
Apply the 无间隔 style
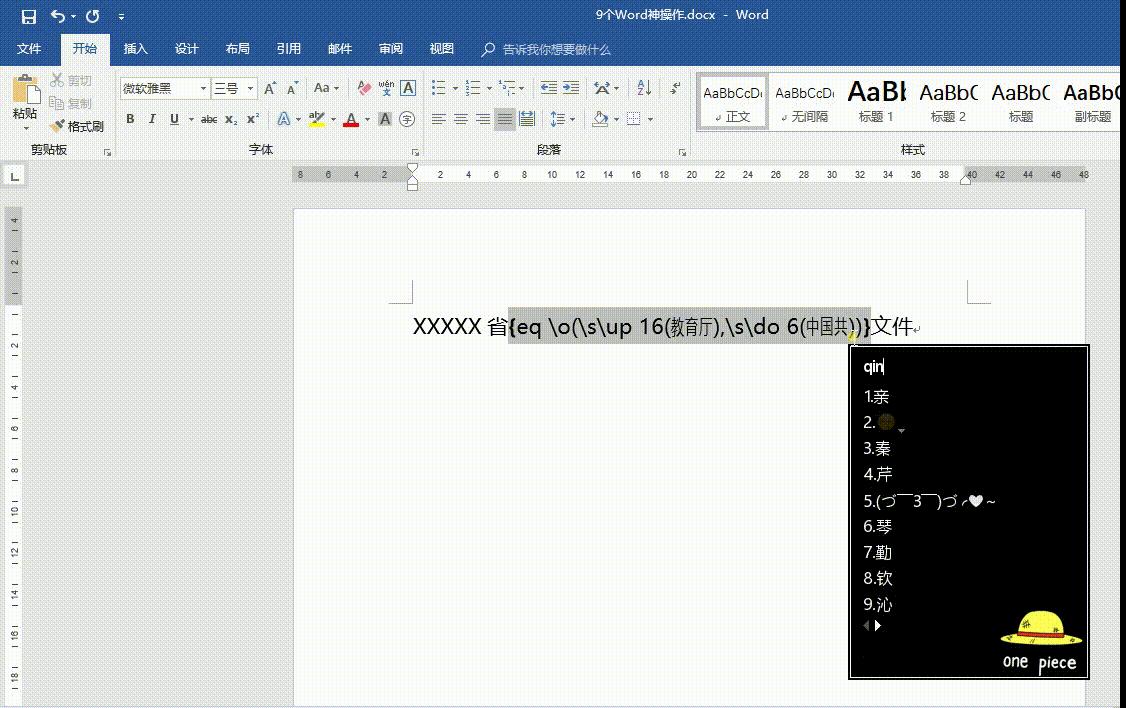804,100
